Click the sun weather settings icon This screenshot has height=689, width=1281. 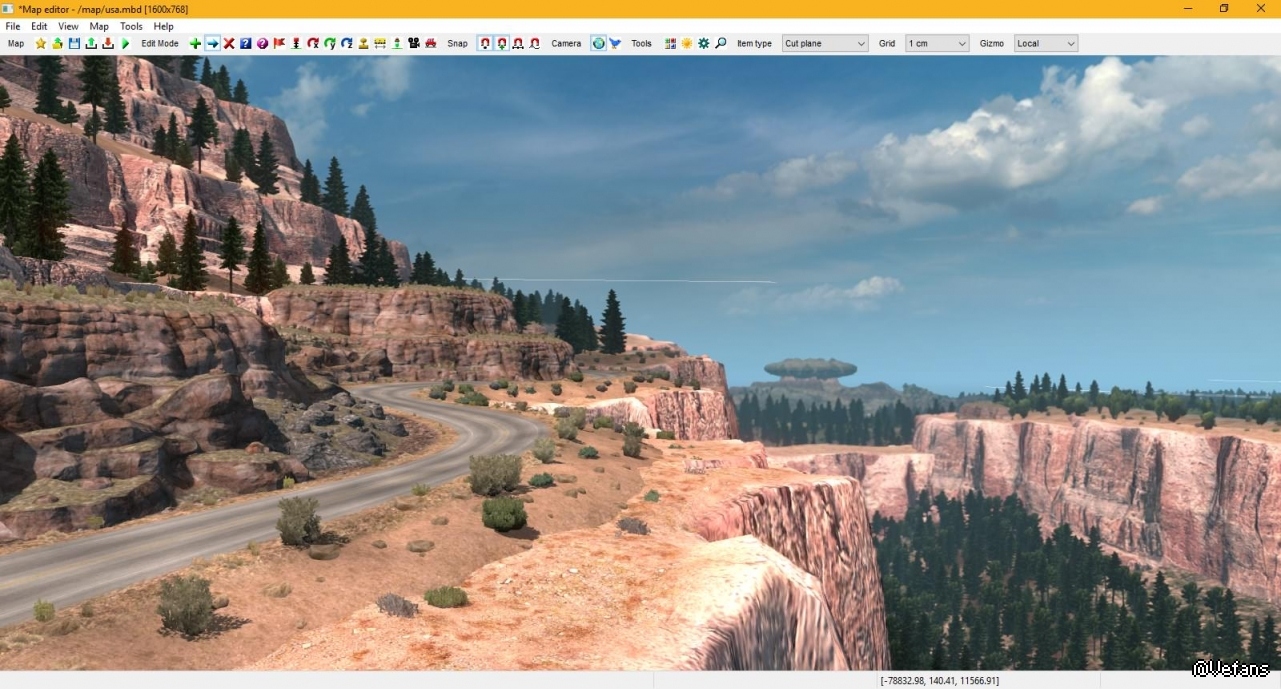[687, 44]
